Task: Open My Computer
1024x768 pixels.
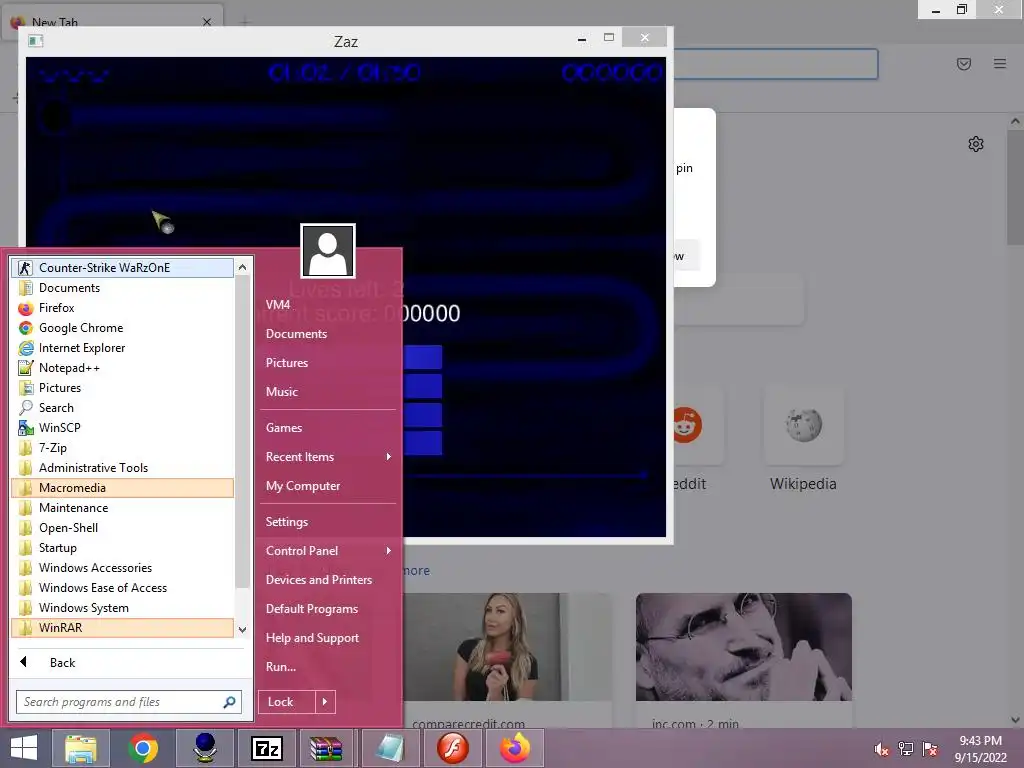Action: tap(328, 486)
